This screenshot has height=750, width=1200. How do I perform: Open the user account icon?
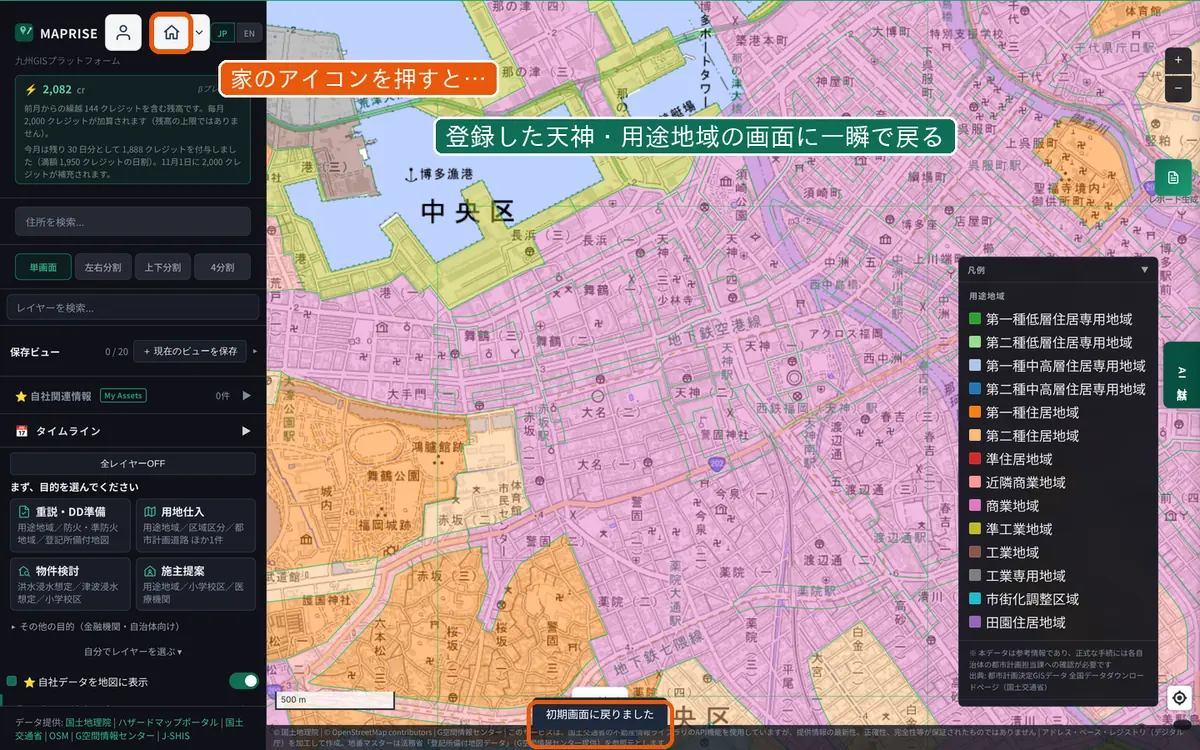123,32
